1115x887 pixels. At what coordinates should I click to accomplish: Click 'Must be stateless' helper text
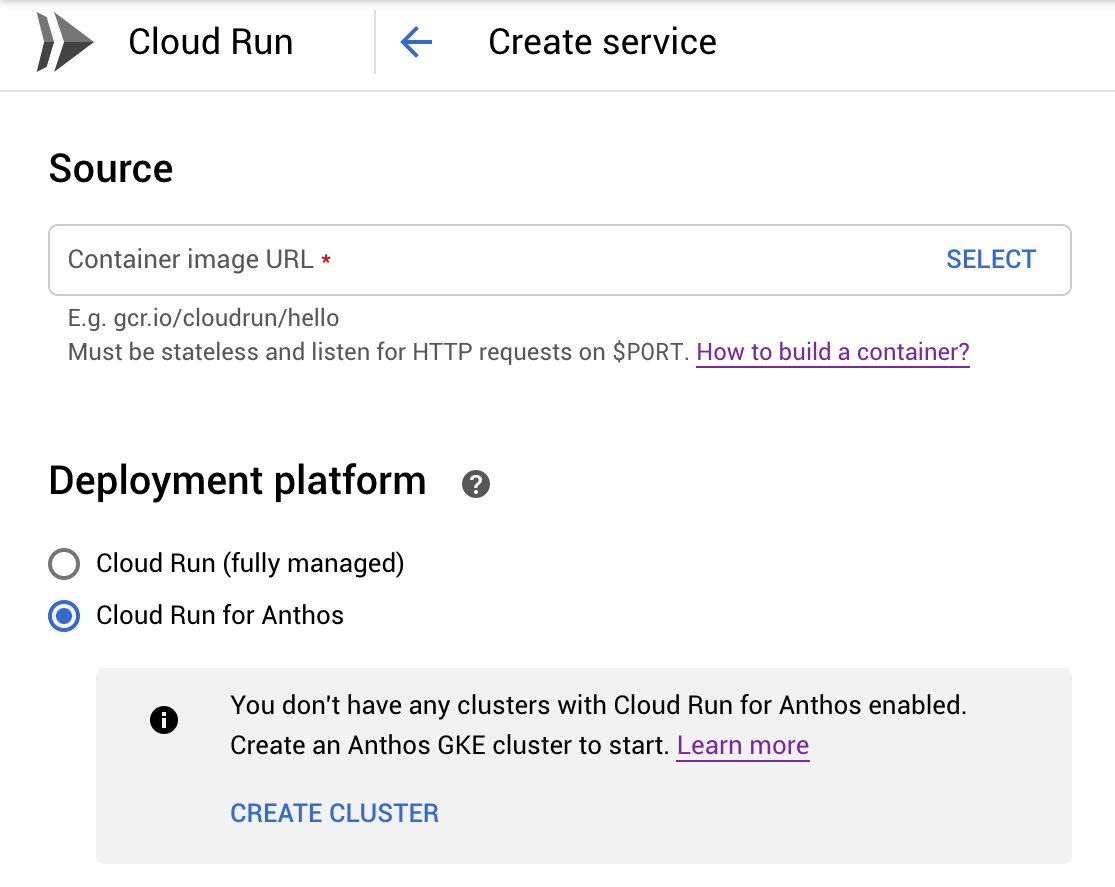[378, 352]
